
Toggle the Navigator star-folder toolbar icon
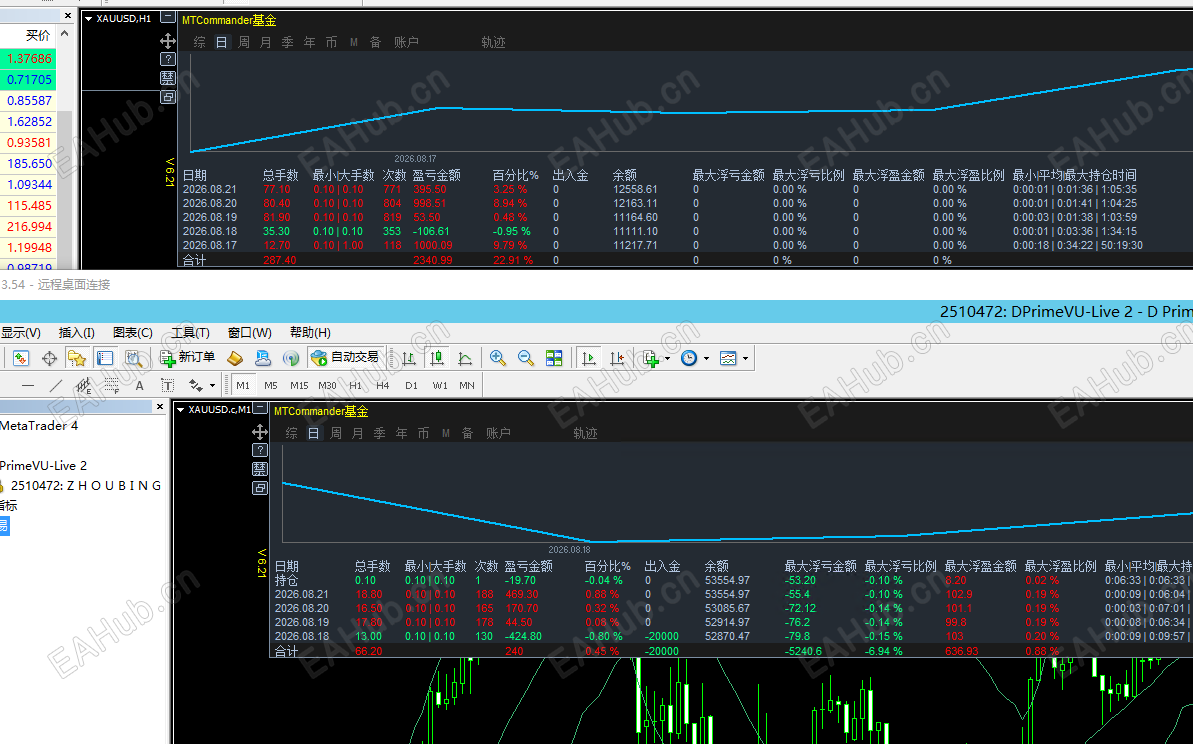(x=77, y=358)
